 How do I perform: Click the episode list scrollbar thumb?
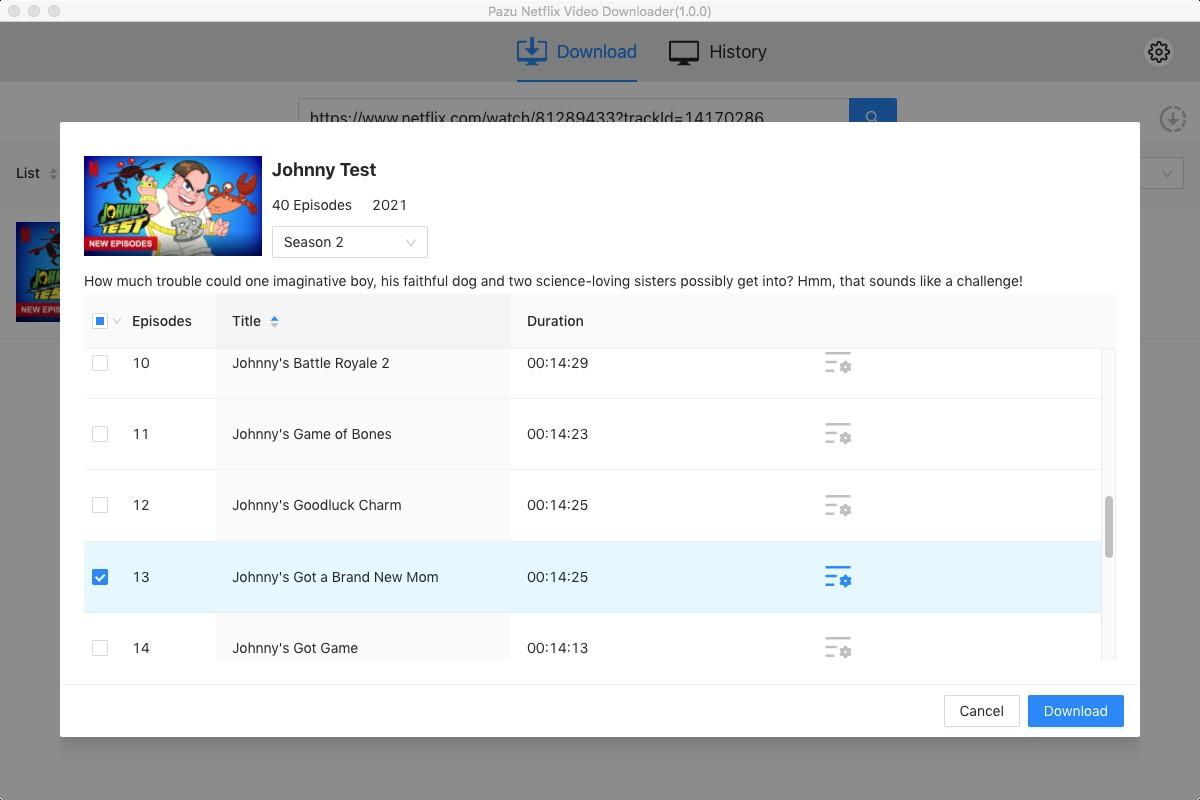[1108, 526]
